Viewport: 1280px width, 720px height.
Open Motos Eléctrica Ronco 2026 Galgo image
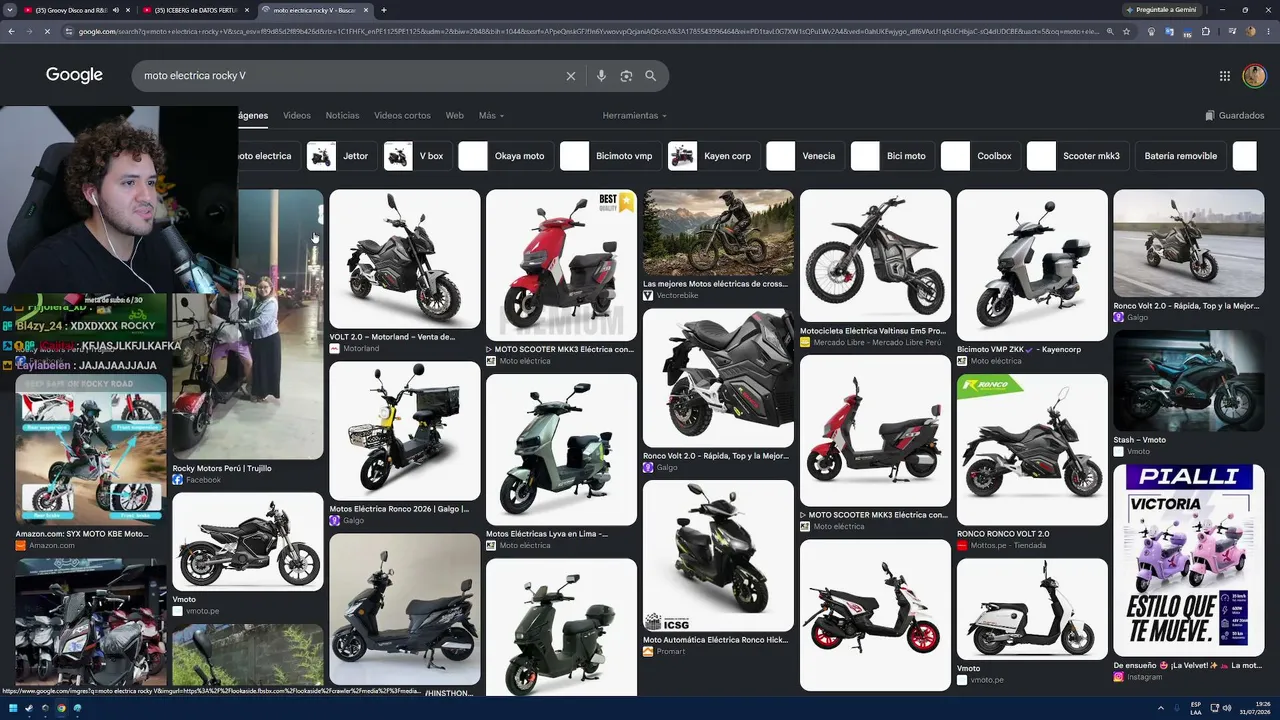pos(405,431)
